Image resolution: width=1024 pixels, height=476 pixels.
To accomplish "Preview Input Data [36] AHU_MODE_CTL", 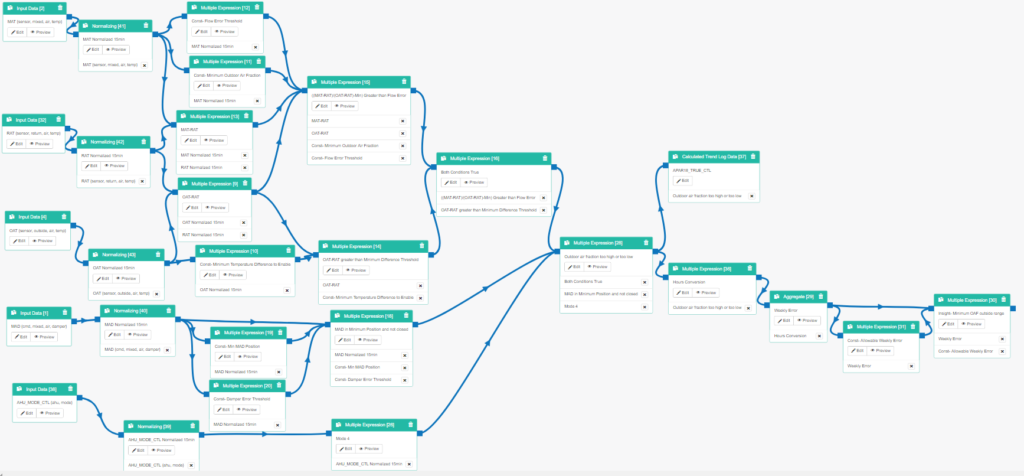I will [x=50, y=413].
